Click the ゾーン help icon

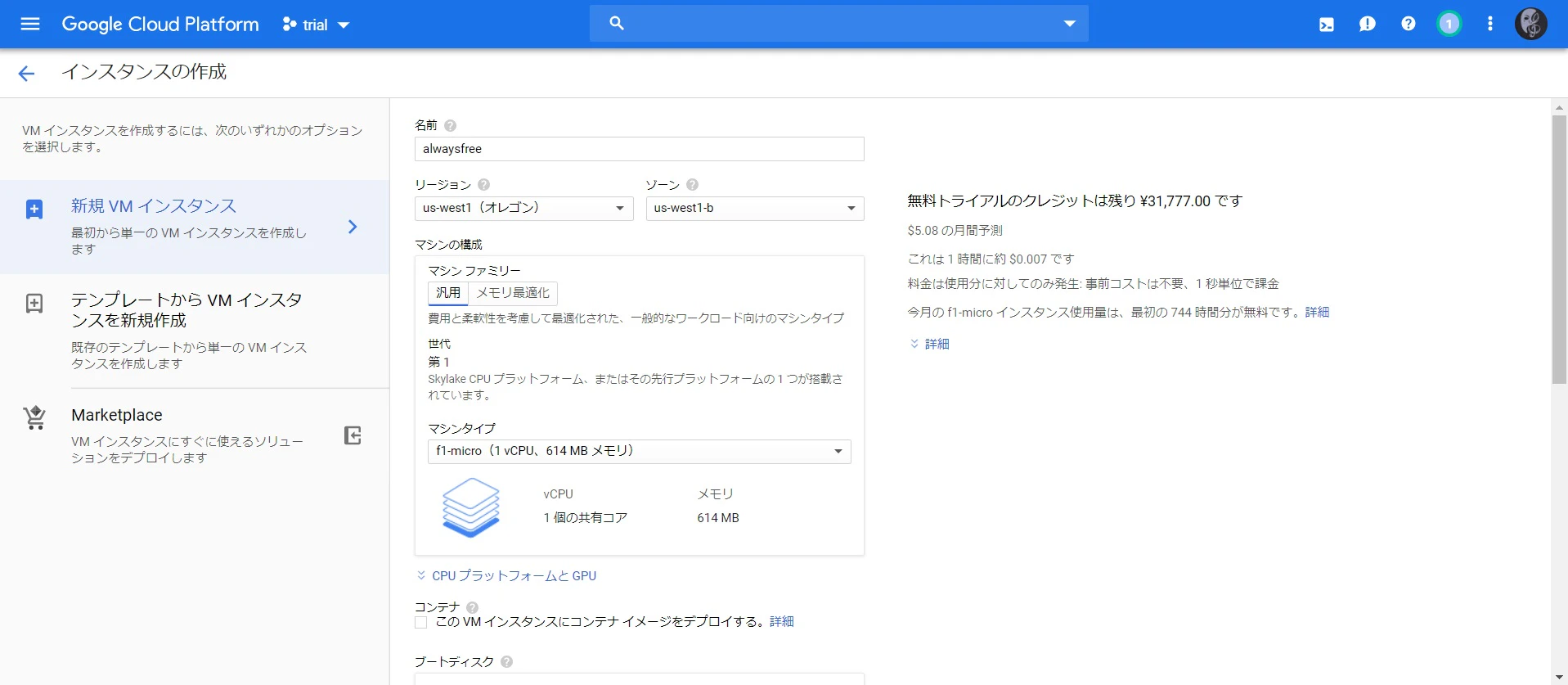pos(692,185)
